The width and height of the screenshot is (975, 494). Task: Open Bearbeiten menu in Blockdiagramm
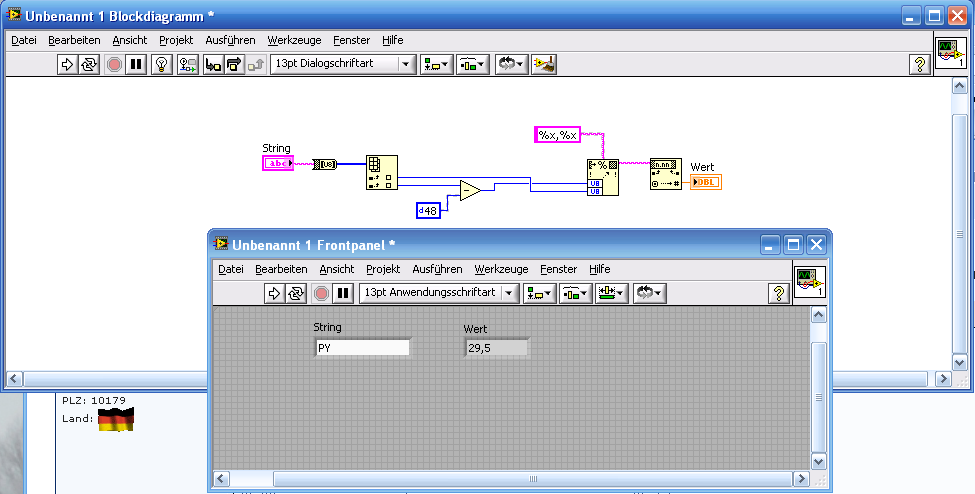coord(74,40)
